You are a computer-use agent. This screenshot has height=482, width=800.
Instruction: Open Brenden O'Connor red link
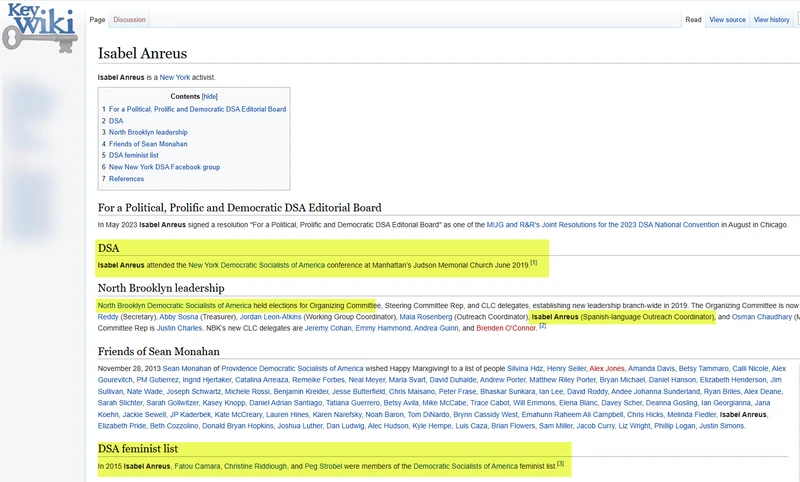[506, 327]
